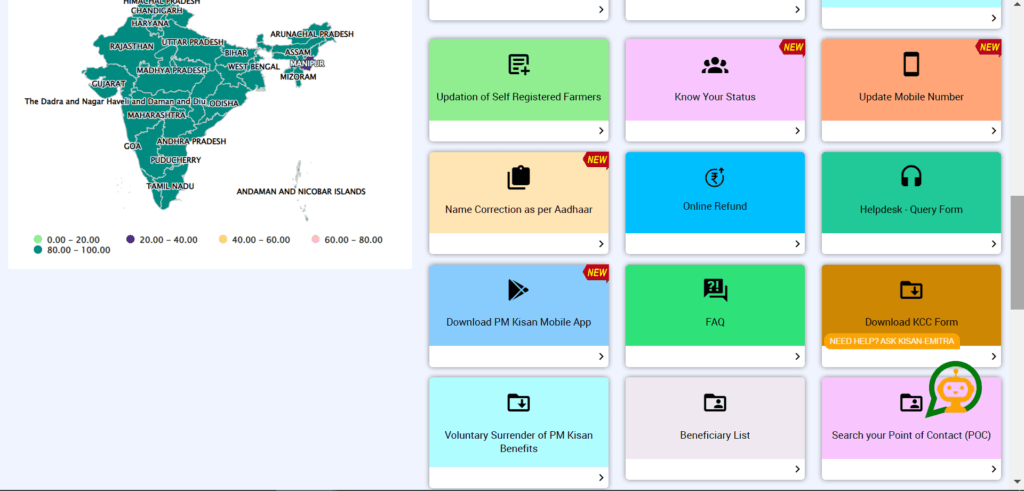Screen dimensions: 1024x491
Task: Expand arrow under Helpdesk - Query Form
Action: (x=994, y=244)
